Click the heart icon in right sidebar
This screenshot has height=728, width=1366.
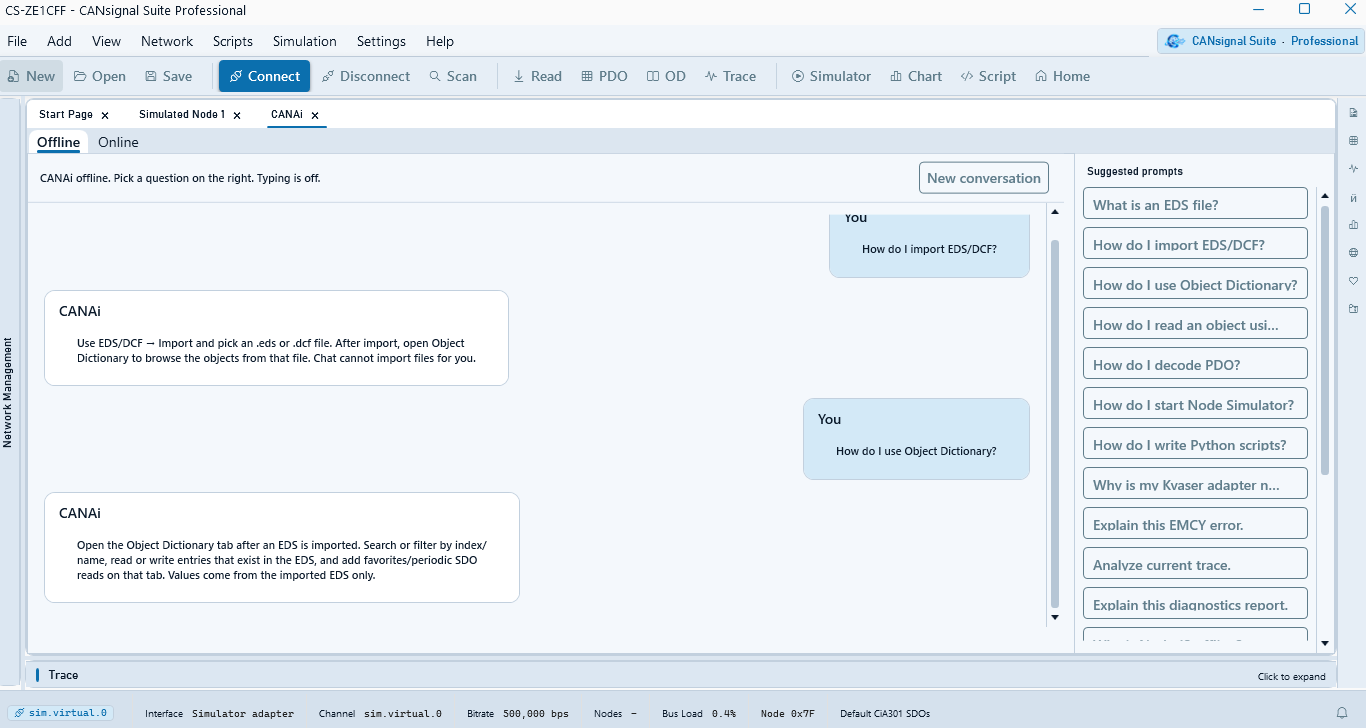(1353, 280)
